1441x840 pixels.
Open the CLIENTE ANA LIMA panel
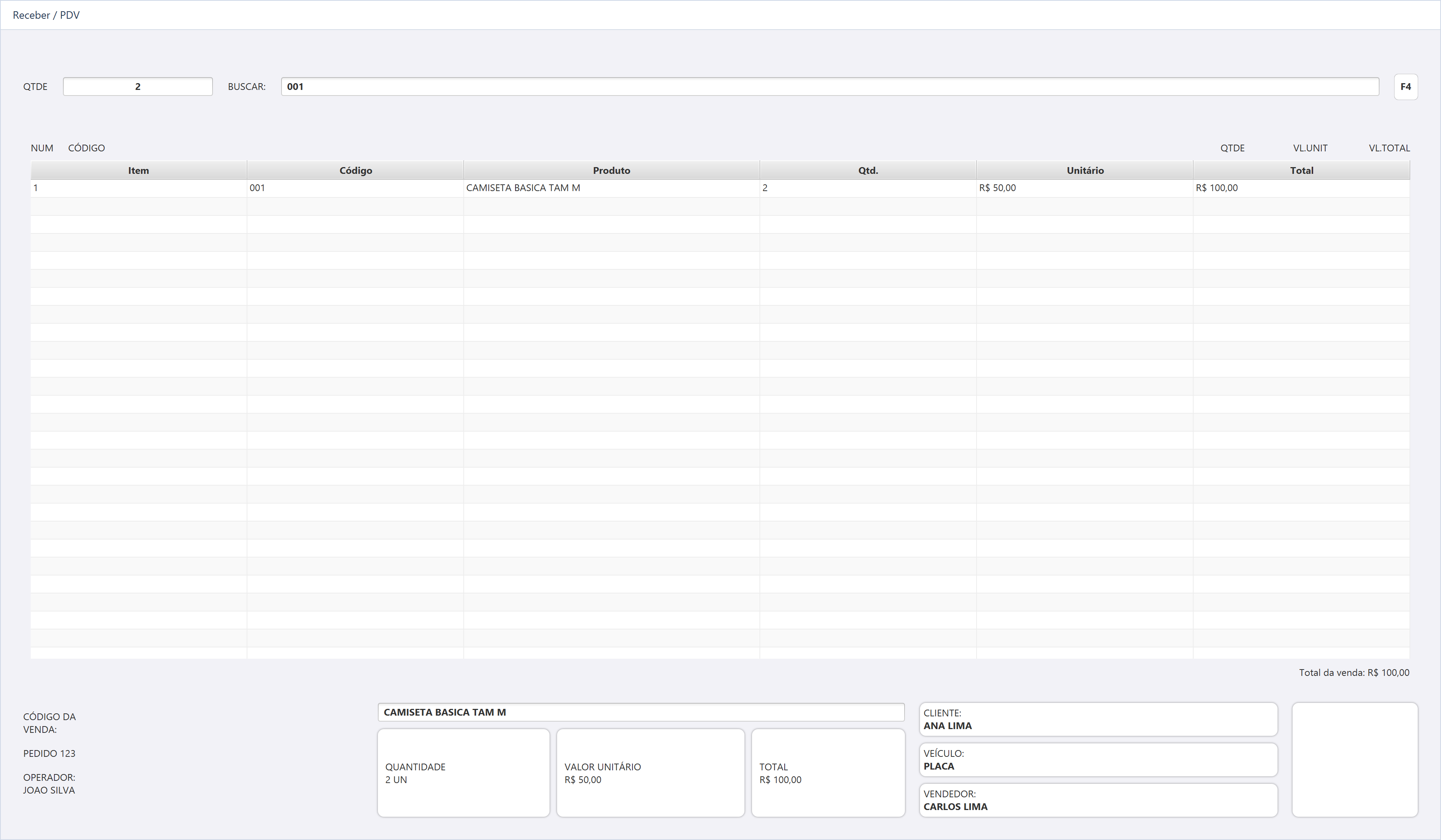pyautogui.click(x=1098, y=719)
